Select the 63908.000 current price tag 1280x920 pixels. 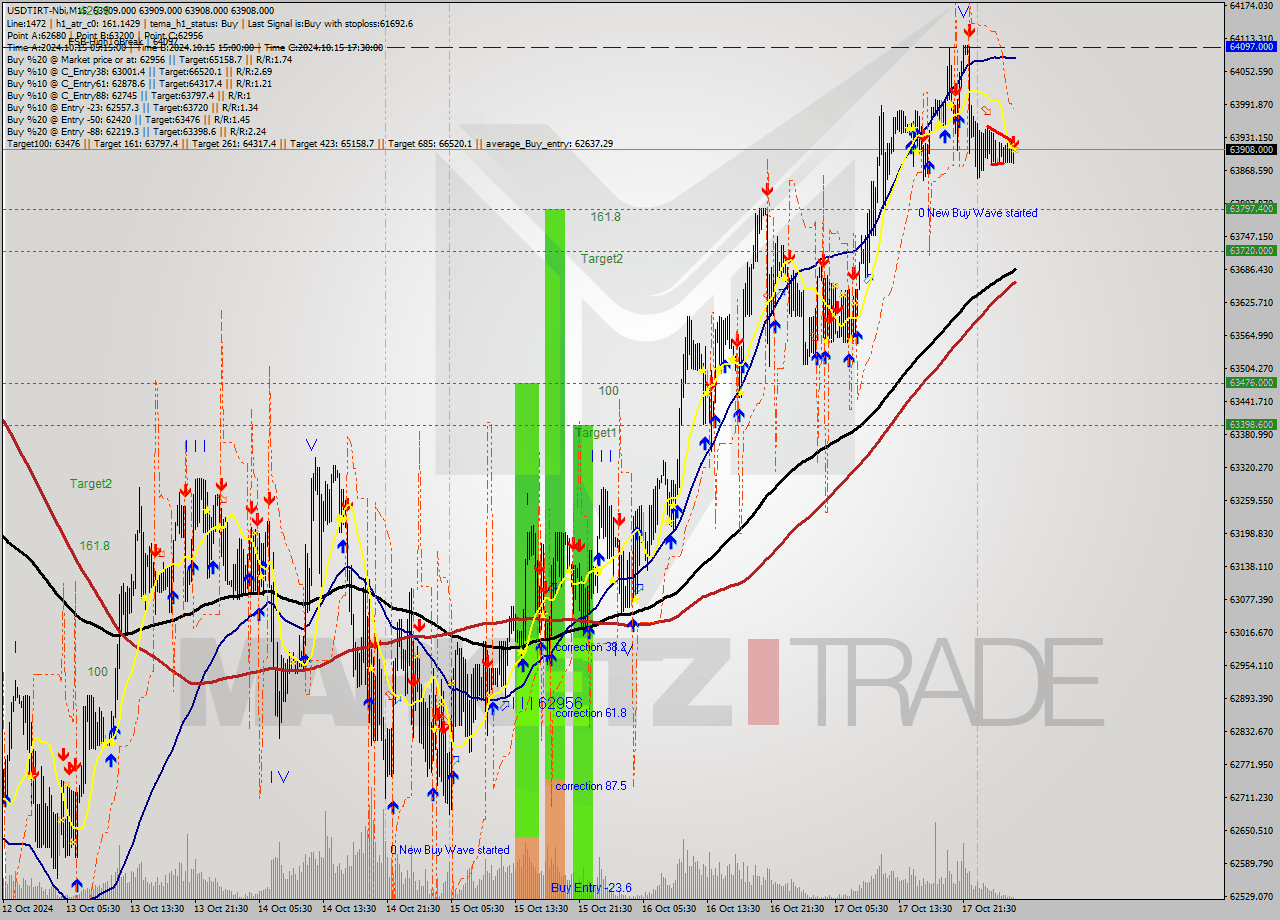coord(1250,149)
